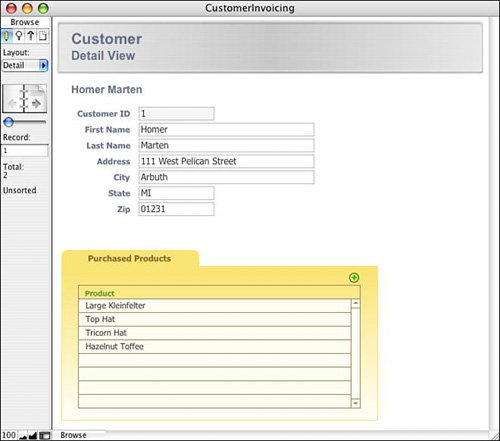The width and height of the screenshot is (500, 441).
Task: Switch to Find mode magnifier icon
Action: (19, 36)
